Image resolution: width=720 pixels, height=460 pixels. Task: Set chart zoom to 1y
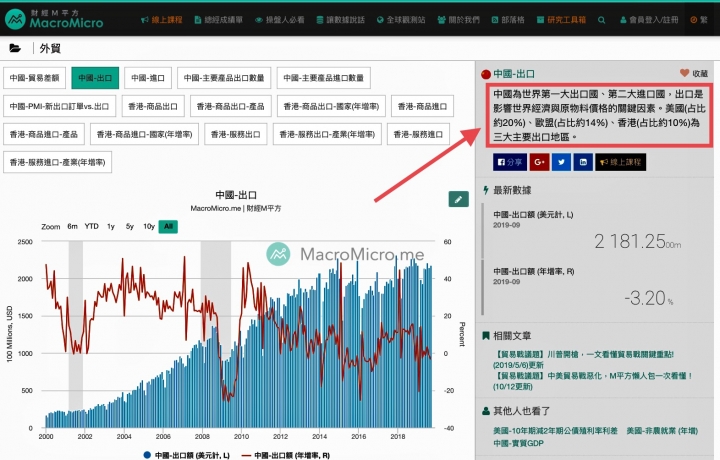[x=111, y=226]
